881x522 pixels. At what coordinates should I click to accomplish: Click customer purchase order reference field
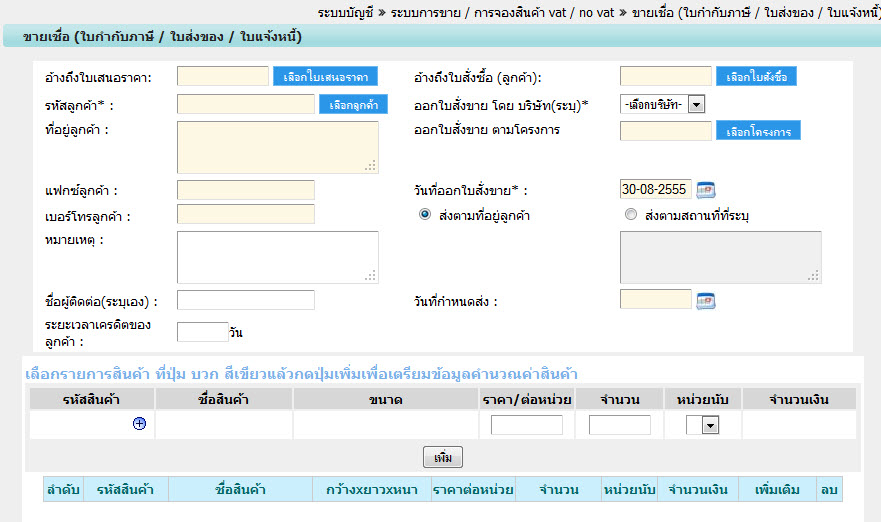[666, 76]
